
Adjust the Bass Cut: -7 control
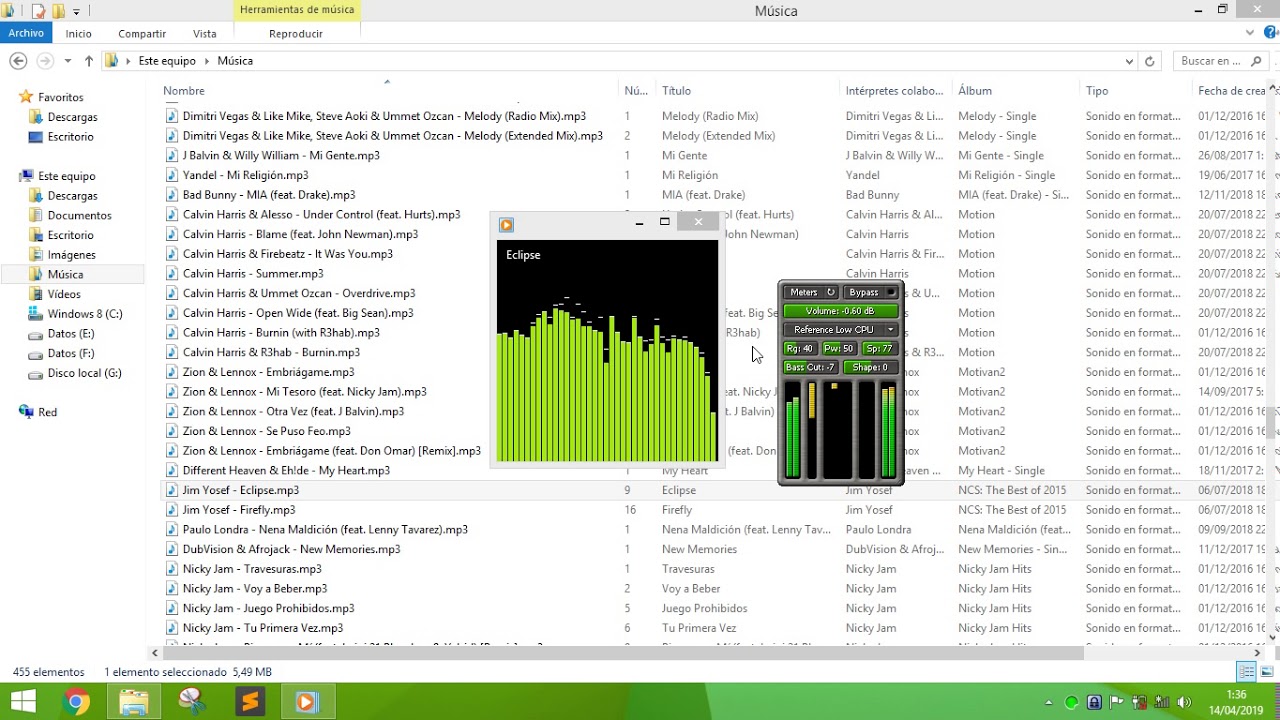[811, 367]
